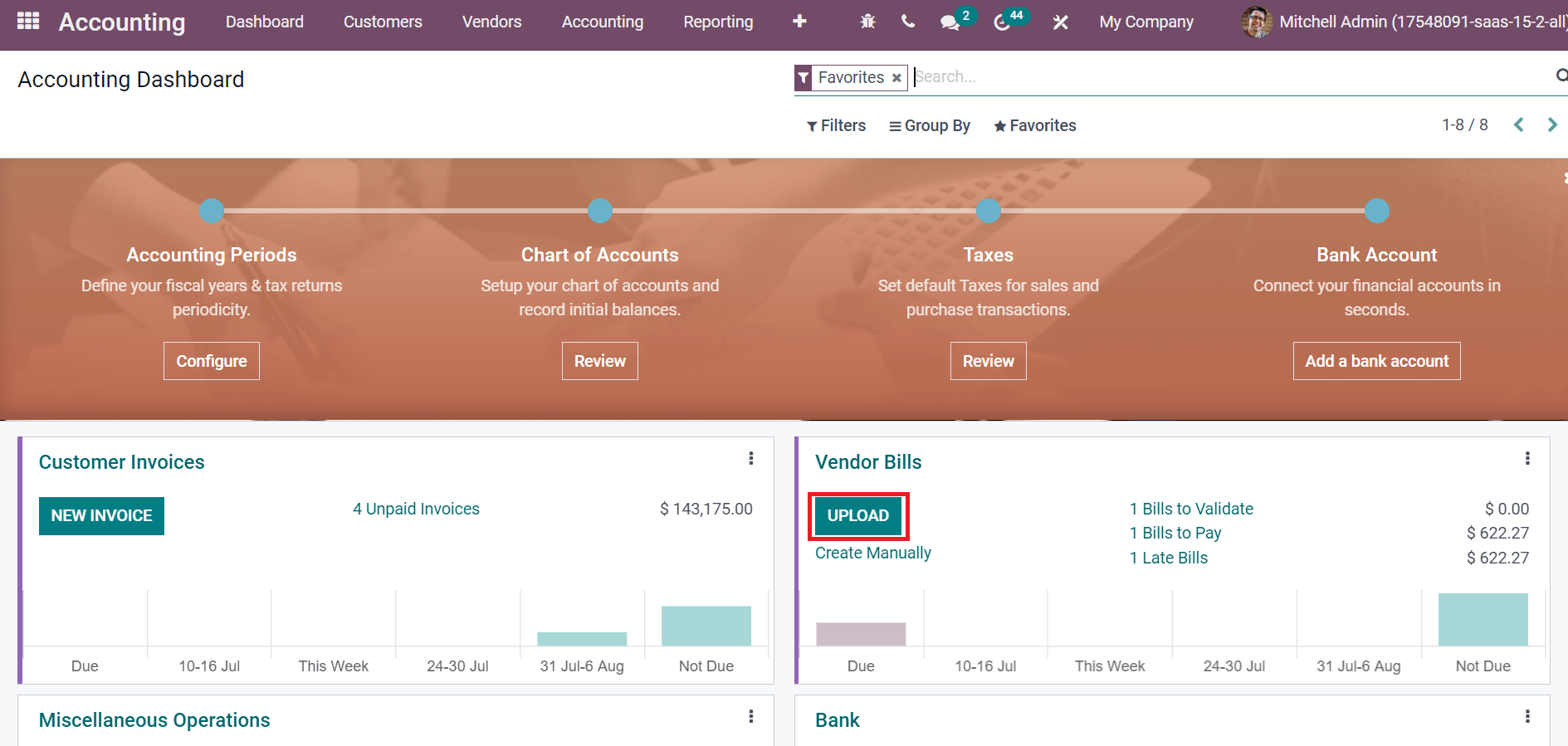Open the Filters dropdown

click(836, 125)
